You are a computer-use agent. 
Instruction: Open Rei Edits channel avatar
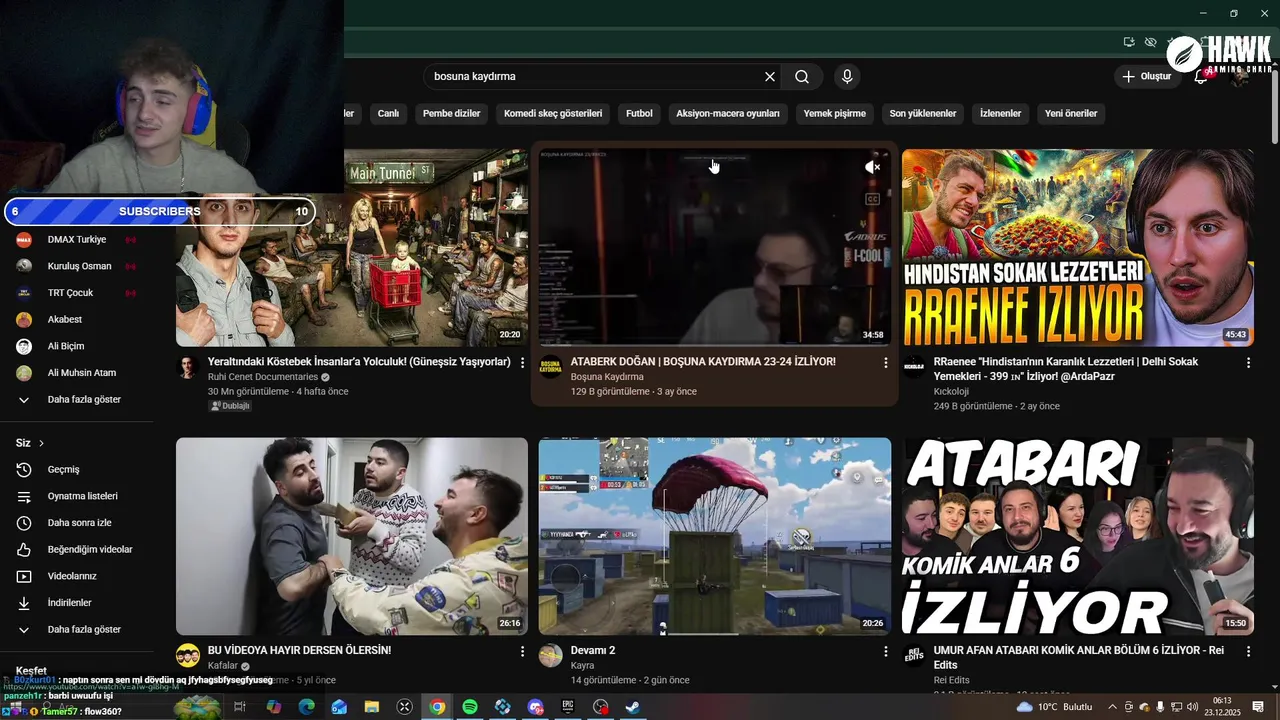914,656
